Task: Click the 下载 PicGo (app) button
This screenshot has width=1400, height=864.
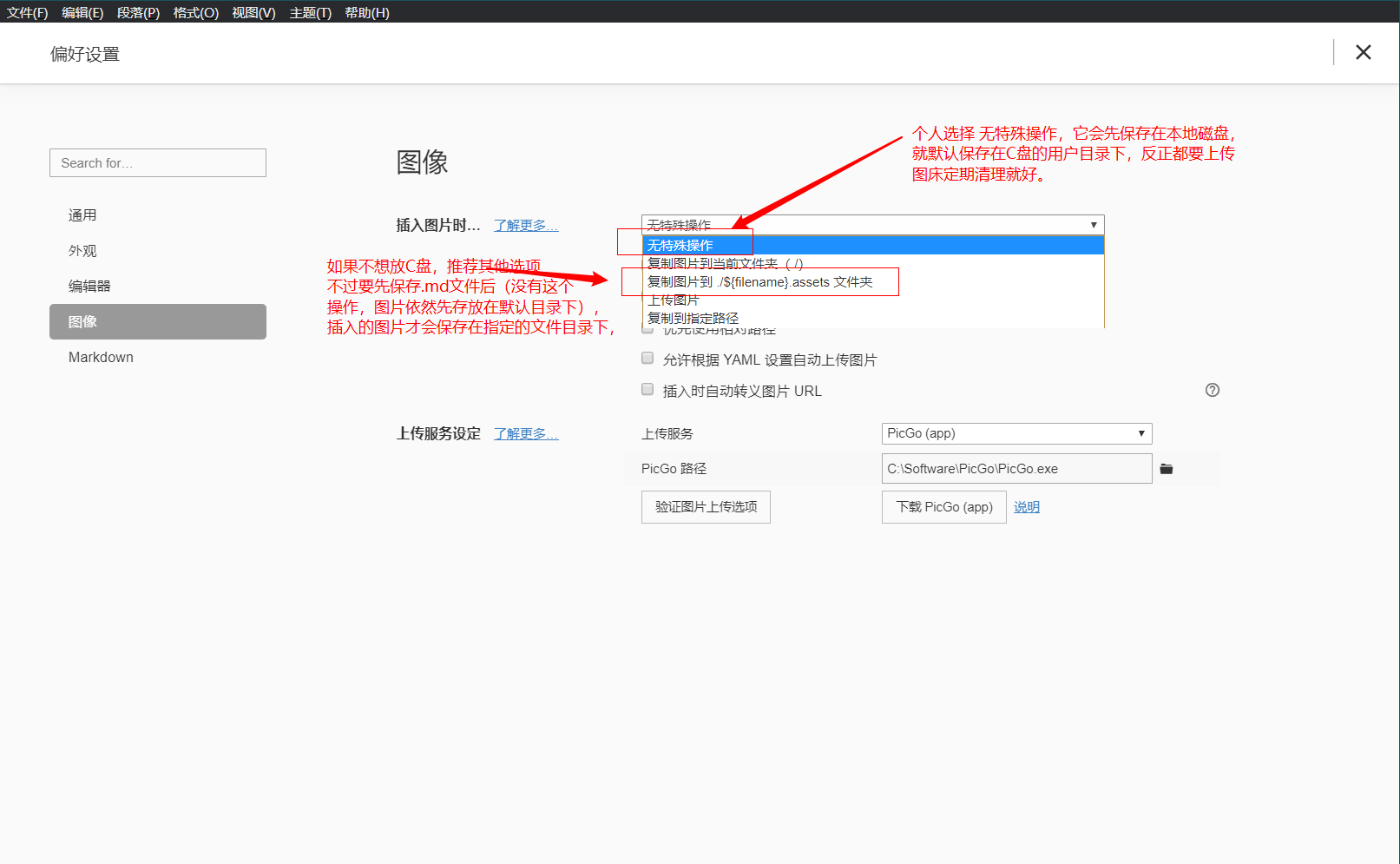Action: point(944,507)
